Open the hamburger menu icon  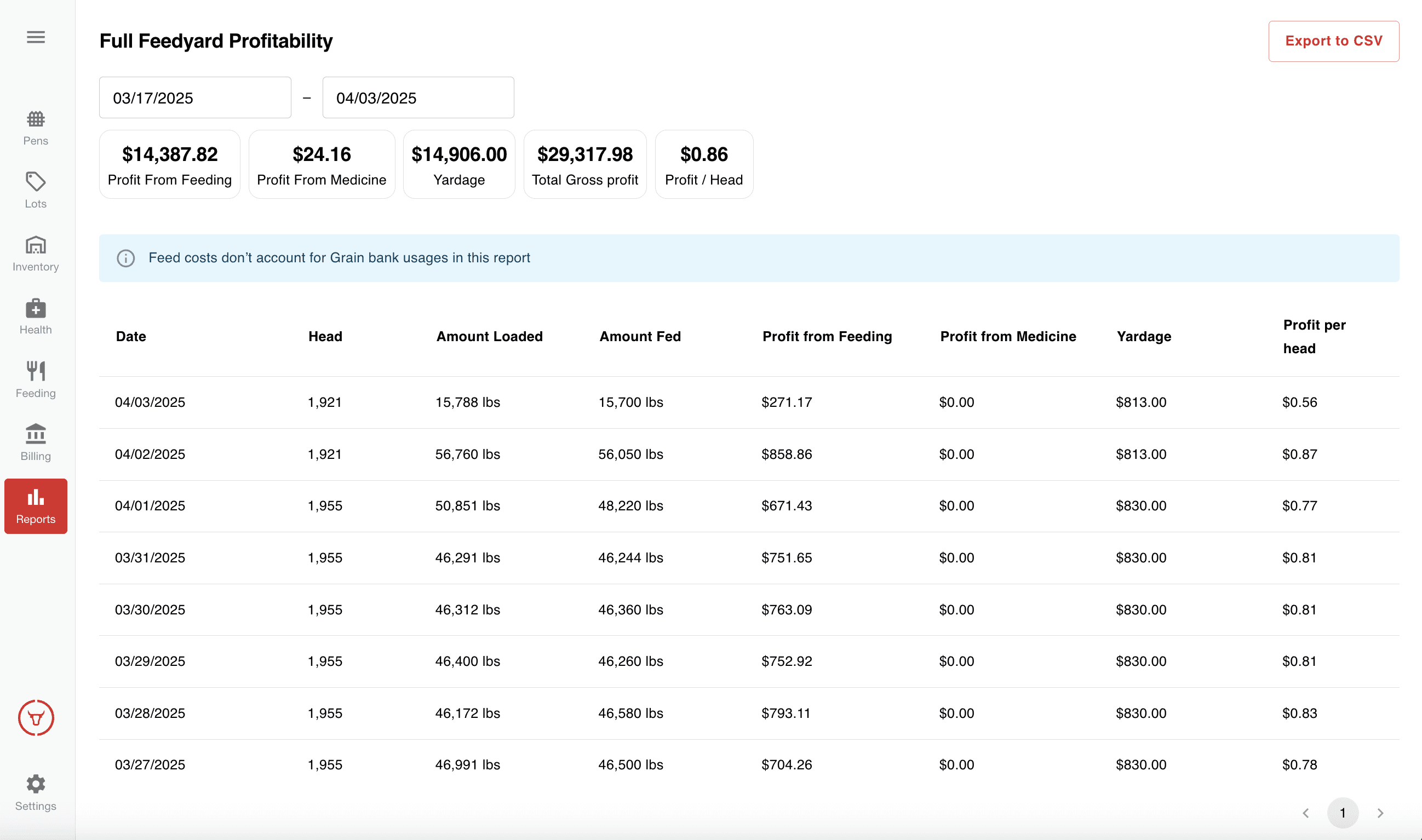pos(36,37)
